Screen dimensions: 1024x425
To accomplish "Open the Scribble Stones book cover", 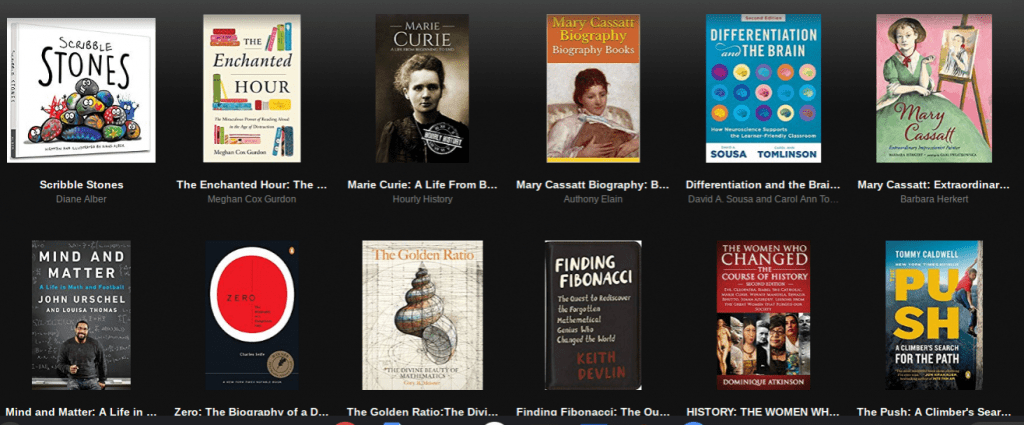I will 81,89.
